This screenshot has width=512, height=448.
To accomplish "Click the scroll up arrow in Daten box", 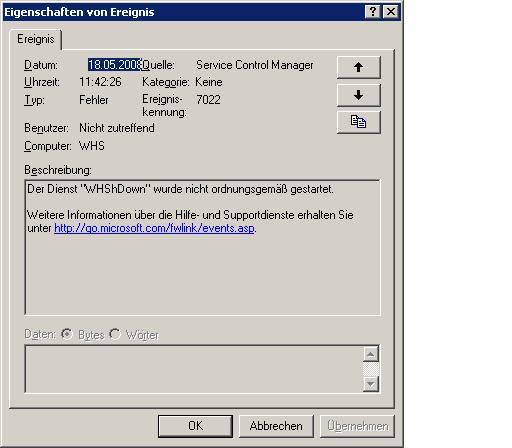I will point(371,354).
